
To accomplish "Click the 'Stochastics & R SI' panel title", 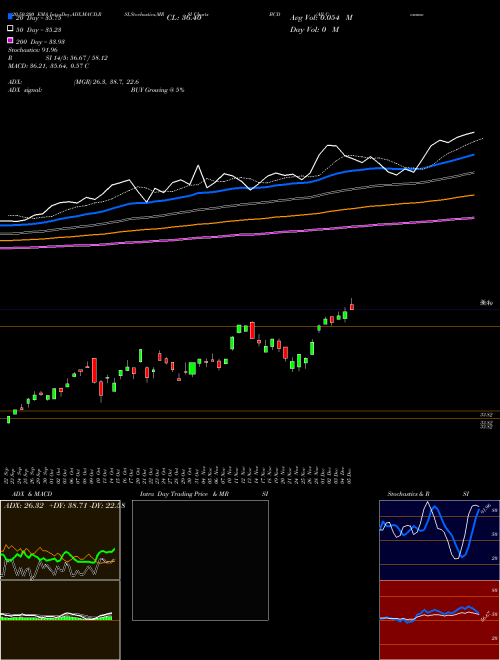I will click(428, 494).
